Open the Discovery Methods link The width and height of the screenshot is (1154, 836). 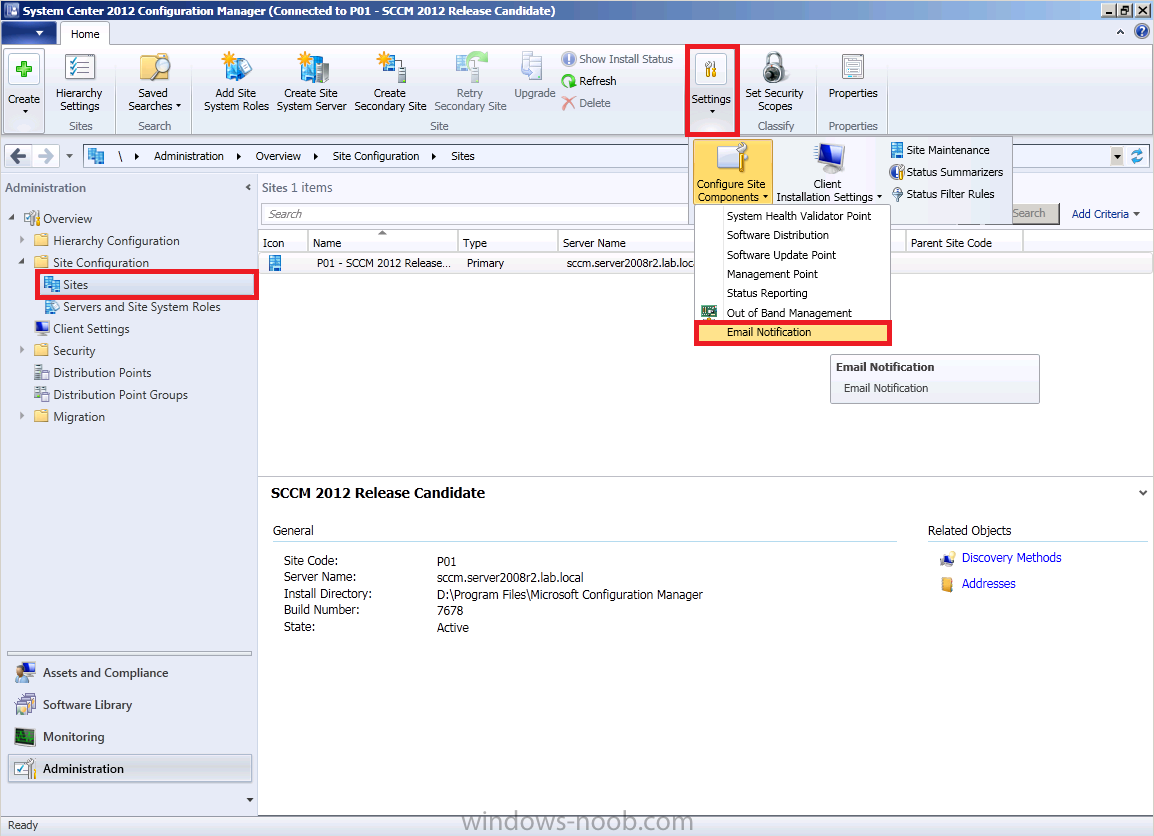click(x=1011, y=558)
